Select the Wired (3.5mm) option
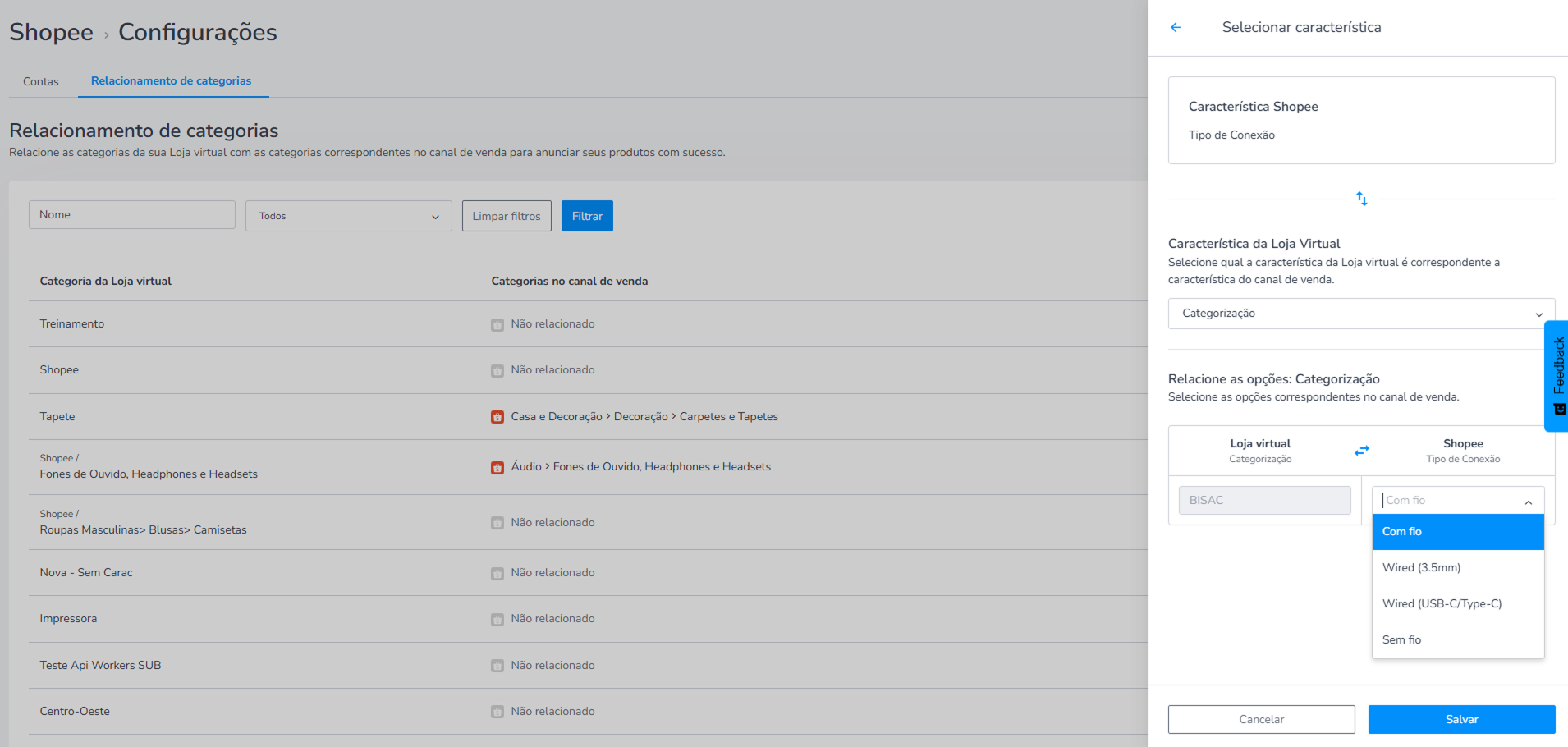 click(x=1458, y=568)
